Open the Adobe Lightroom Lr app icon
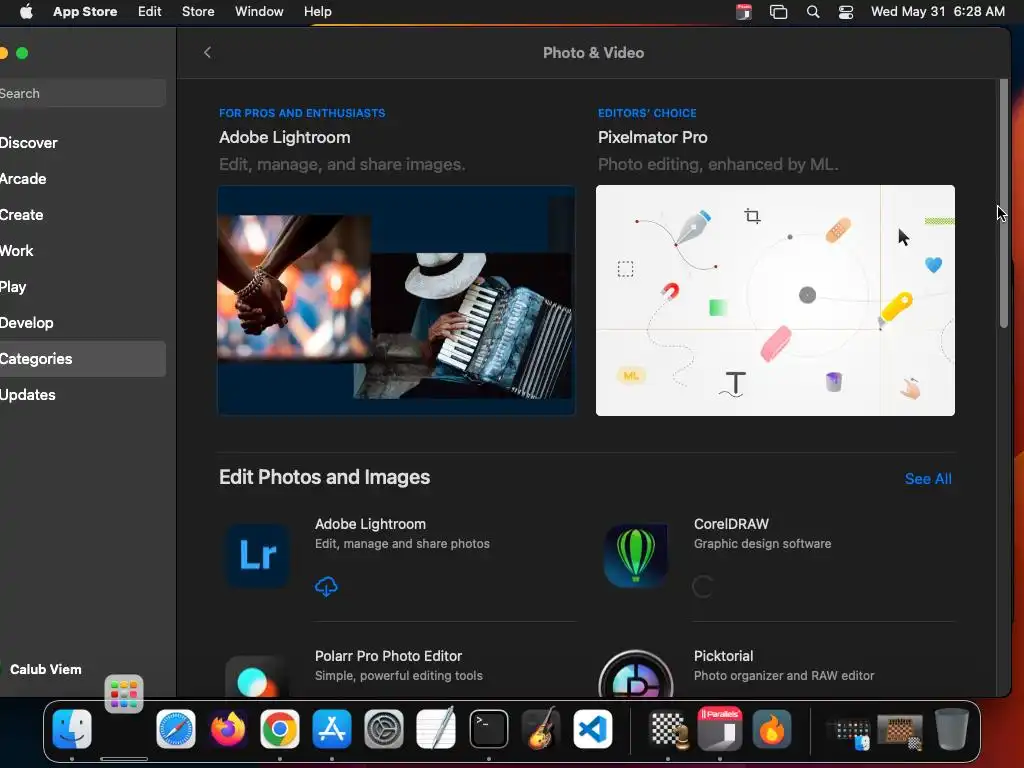The height and width of the screenshot is (768, 1024). tap(258, 555)
